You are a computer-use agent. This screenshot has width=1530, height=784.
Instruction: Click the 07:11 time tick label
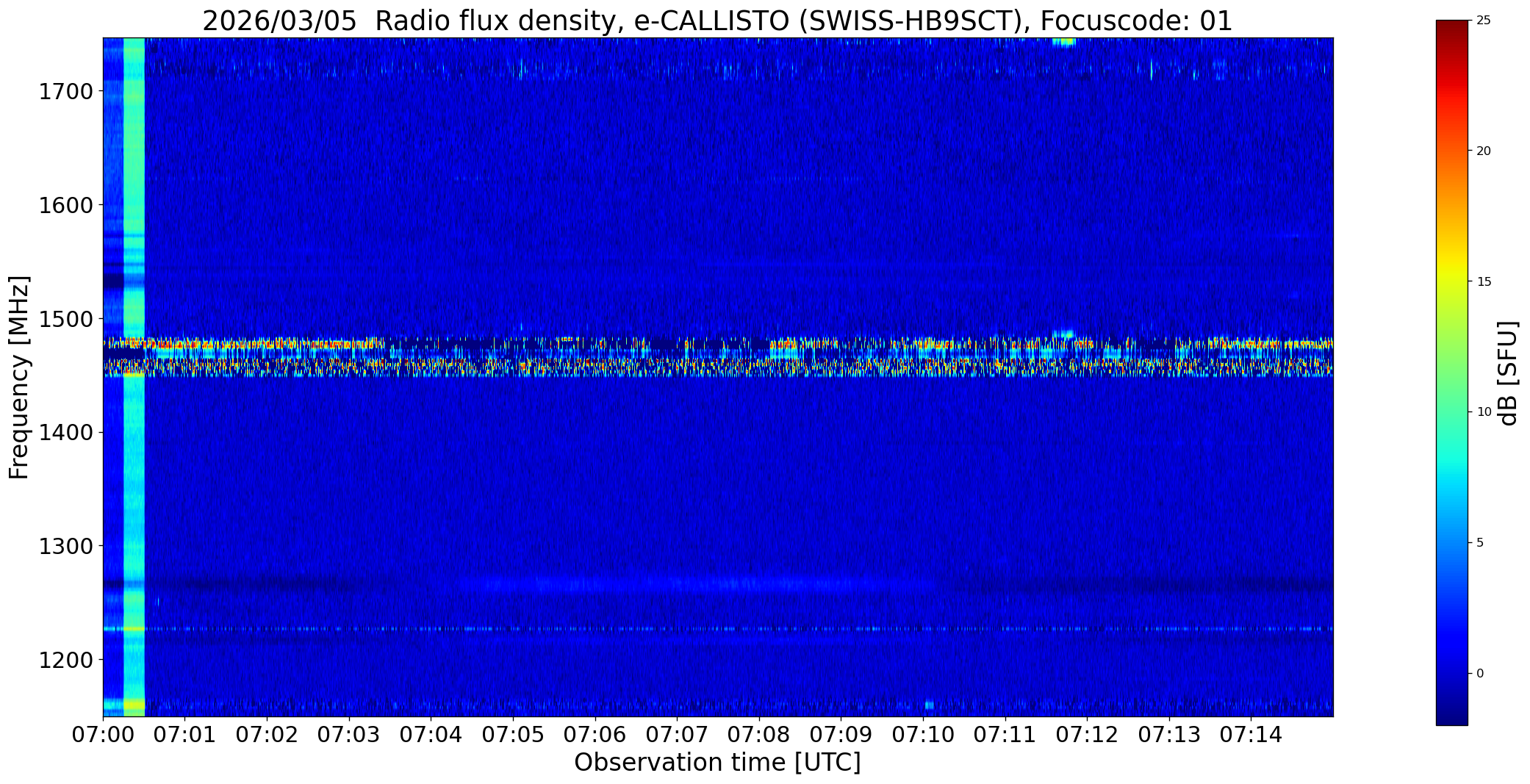click(1005, 735)
